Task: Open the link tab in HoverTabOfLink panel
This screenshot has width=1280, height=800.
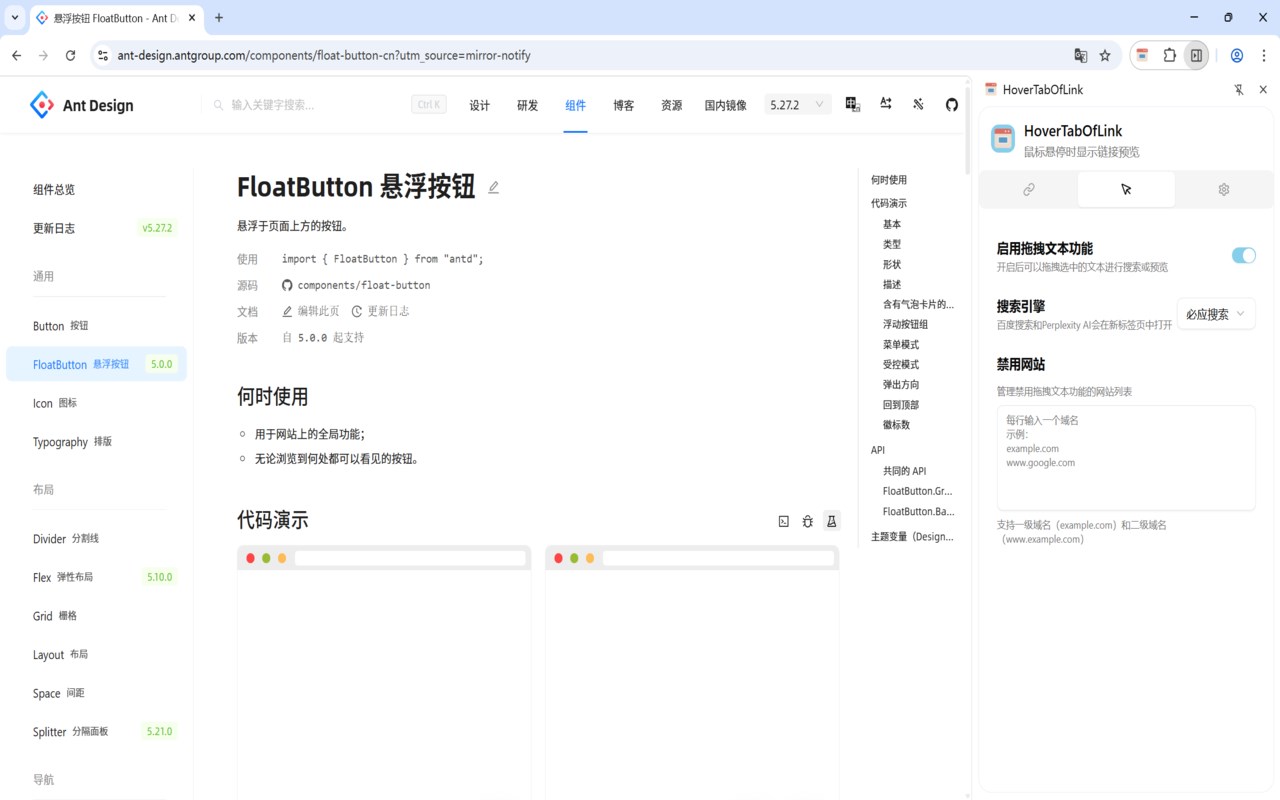Action: point(1028,189)
